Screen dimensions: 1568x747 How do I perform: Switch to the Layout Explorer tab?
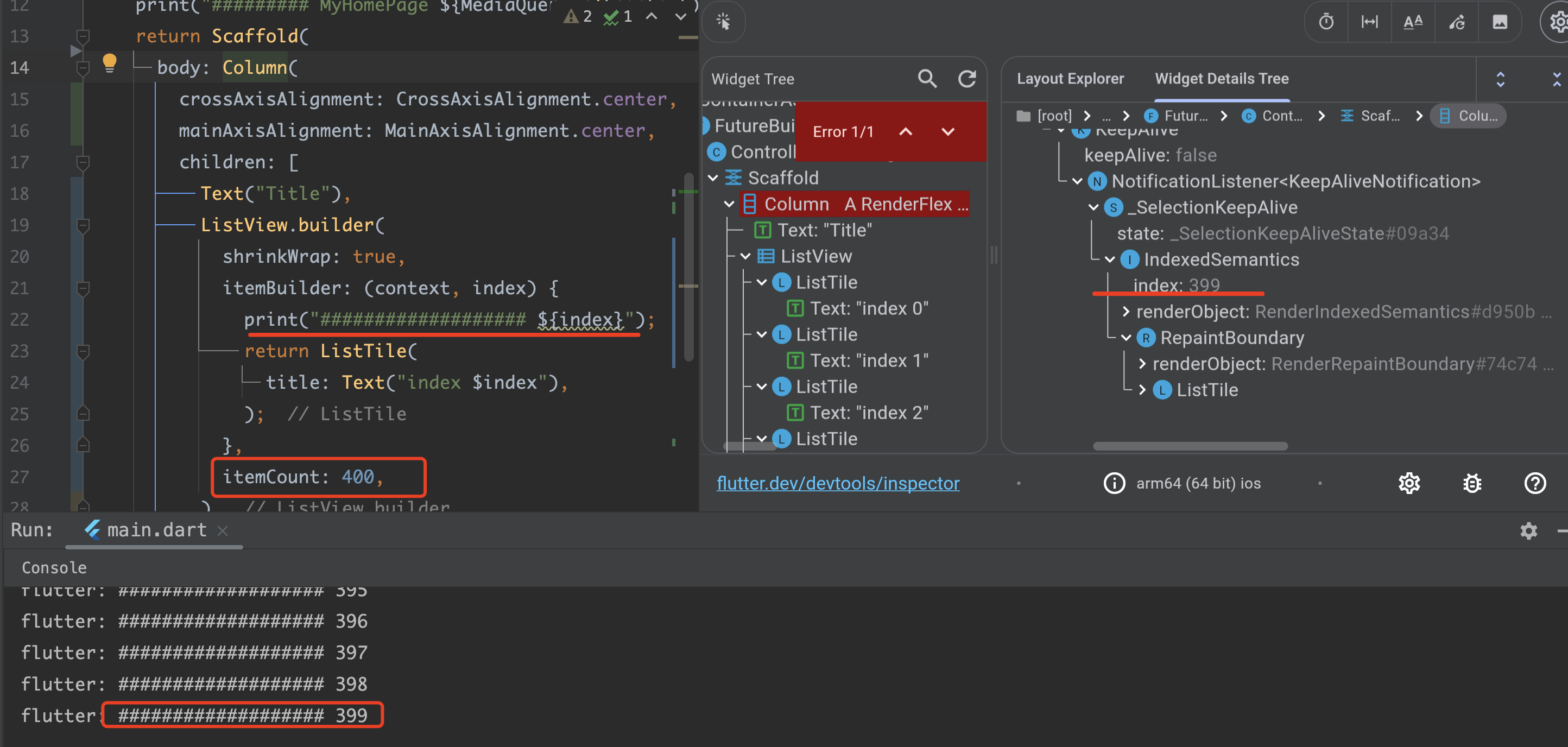pos(1070,79)
